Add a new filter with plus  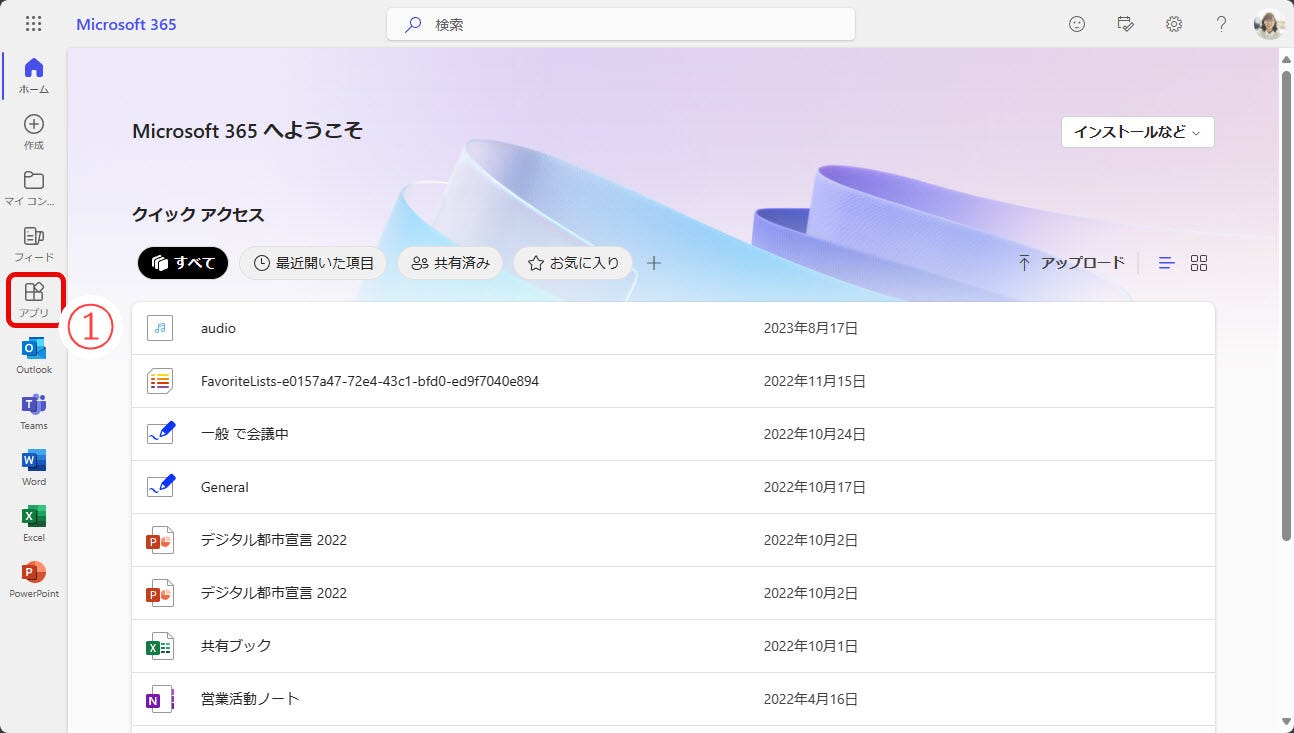tap(654, 263)
